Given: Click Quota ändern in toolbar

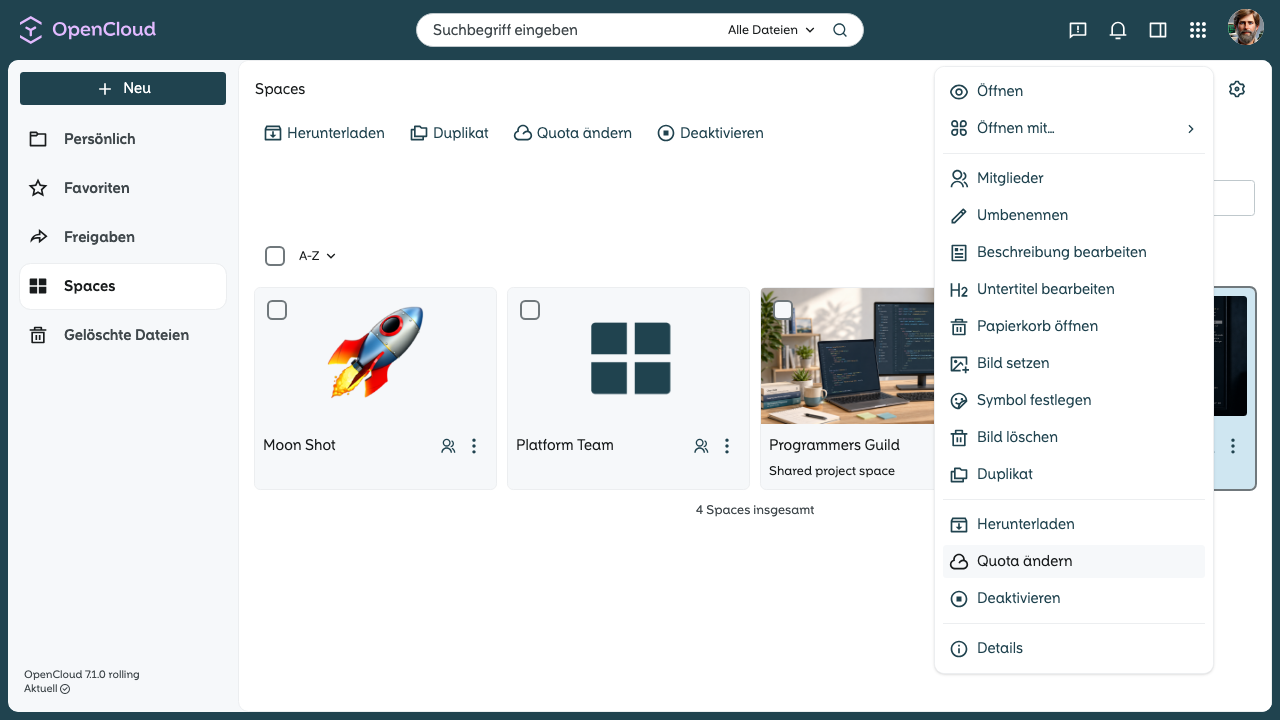Looking at the screenshot, I should (572, 133).
